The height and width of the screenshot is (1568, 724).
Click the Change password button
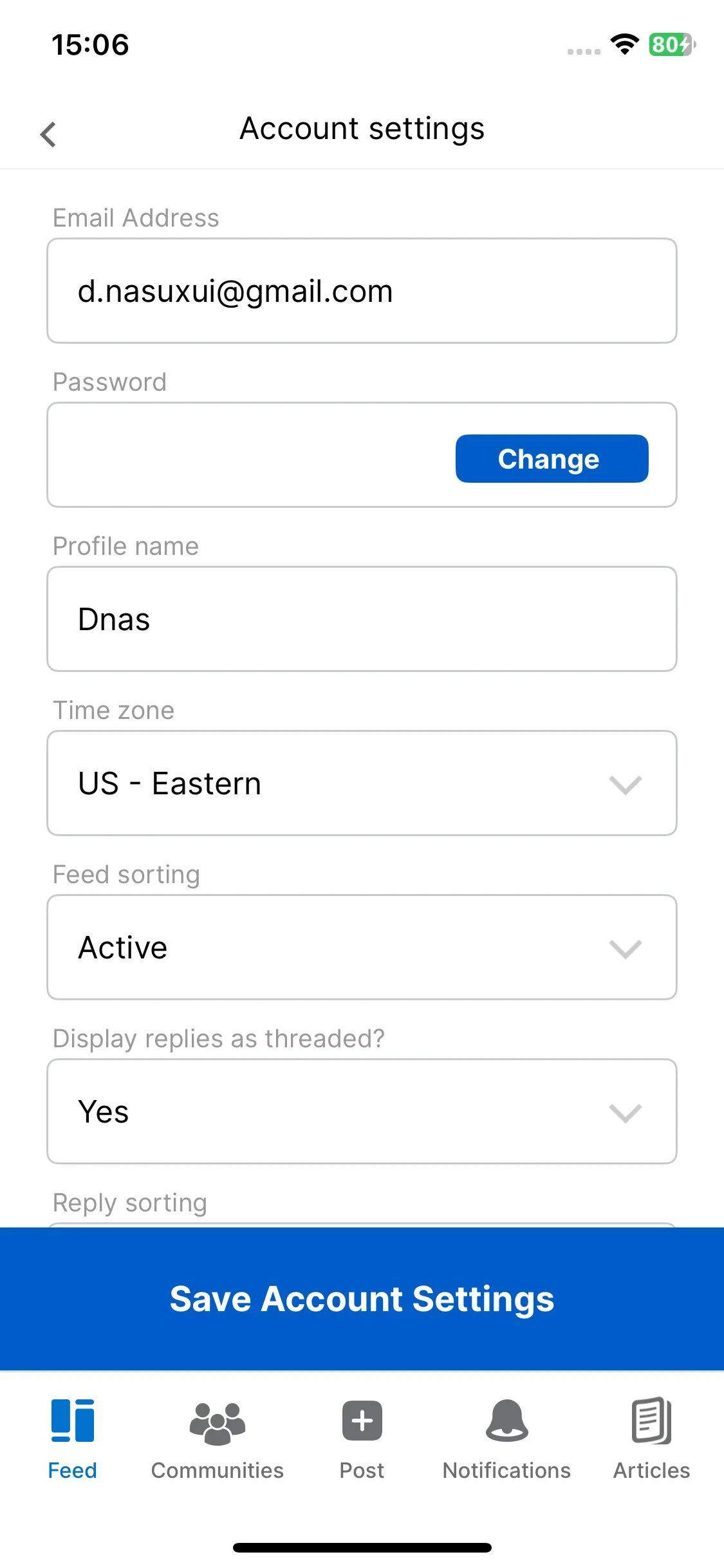point(552,458)
